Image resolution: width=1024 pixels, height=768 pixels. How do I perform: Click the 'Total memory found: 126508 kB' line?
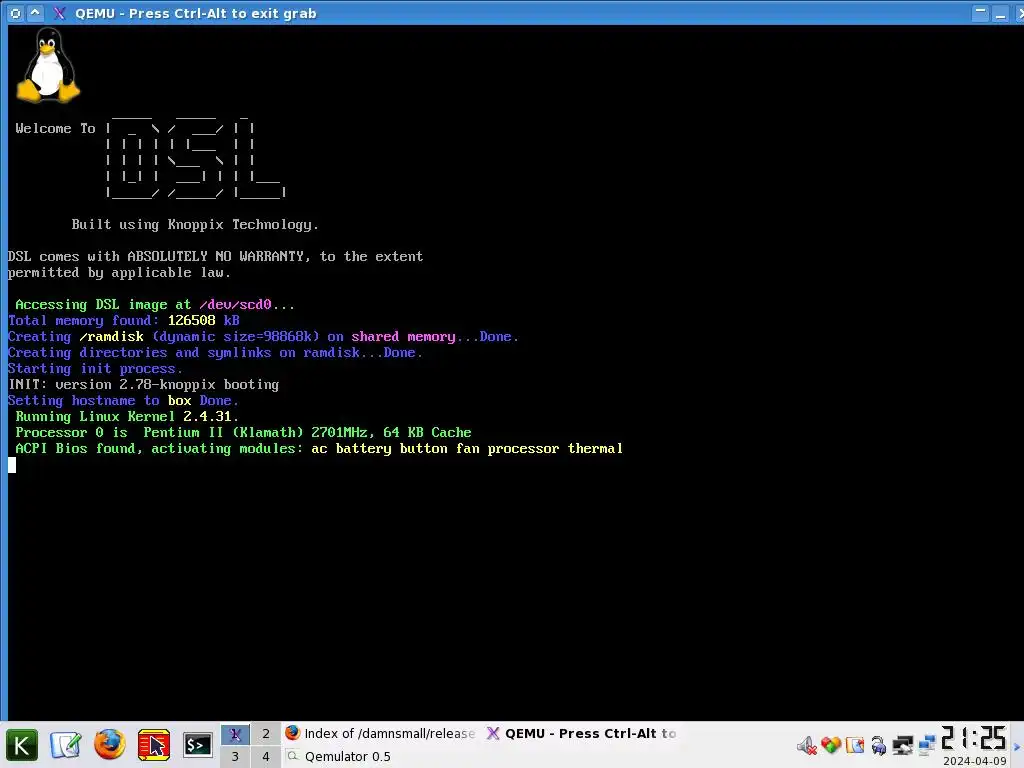tap(124, 321)
